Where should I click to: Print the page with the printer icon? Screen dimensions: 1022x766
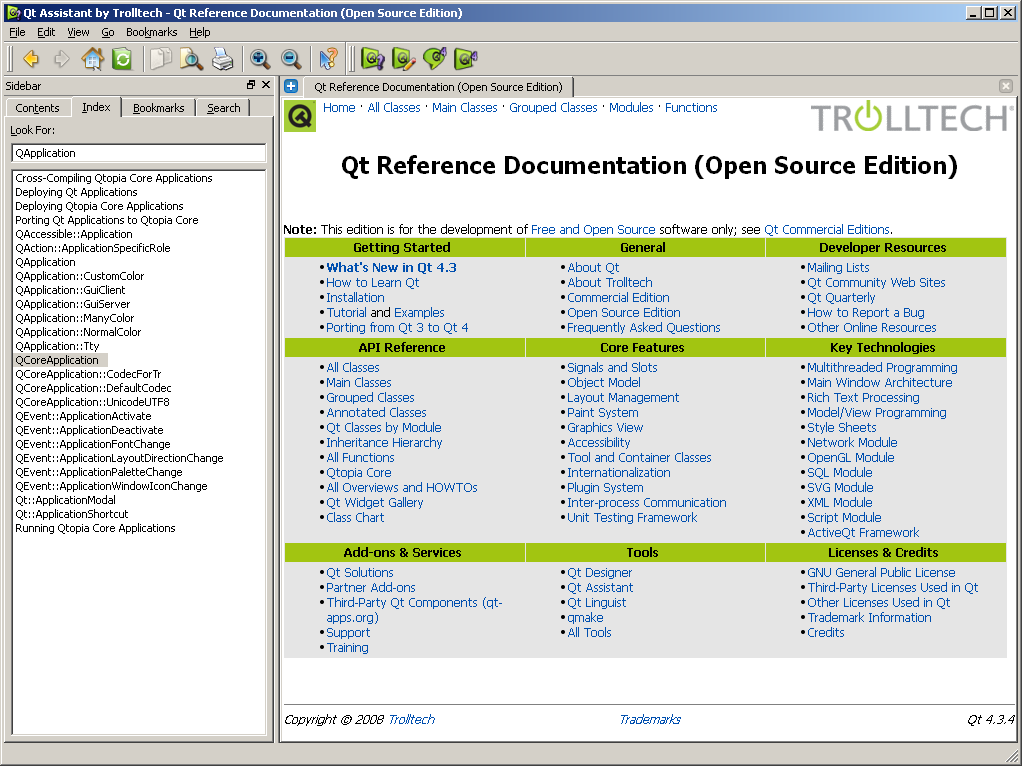pos(223,59)
